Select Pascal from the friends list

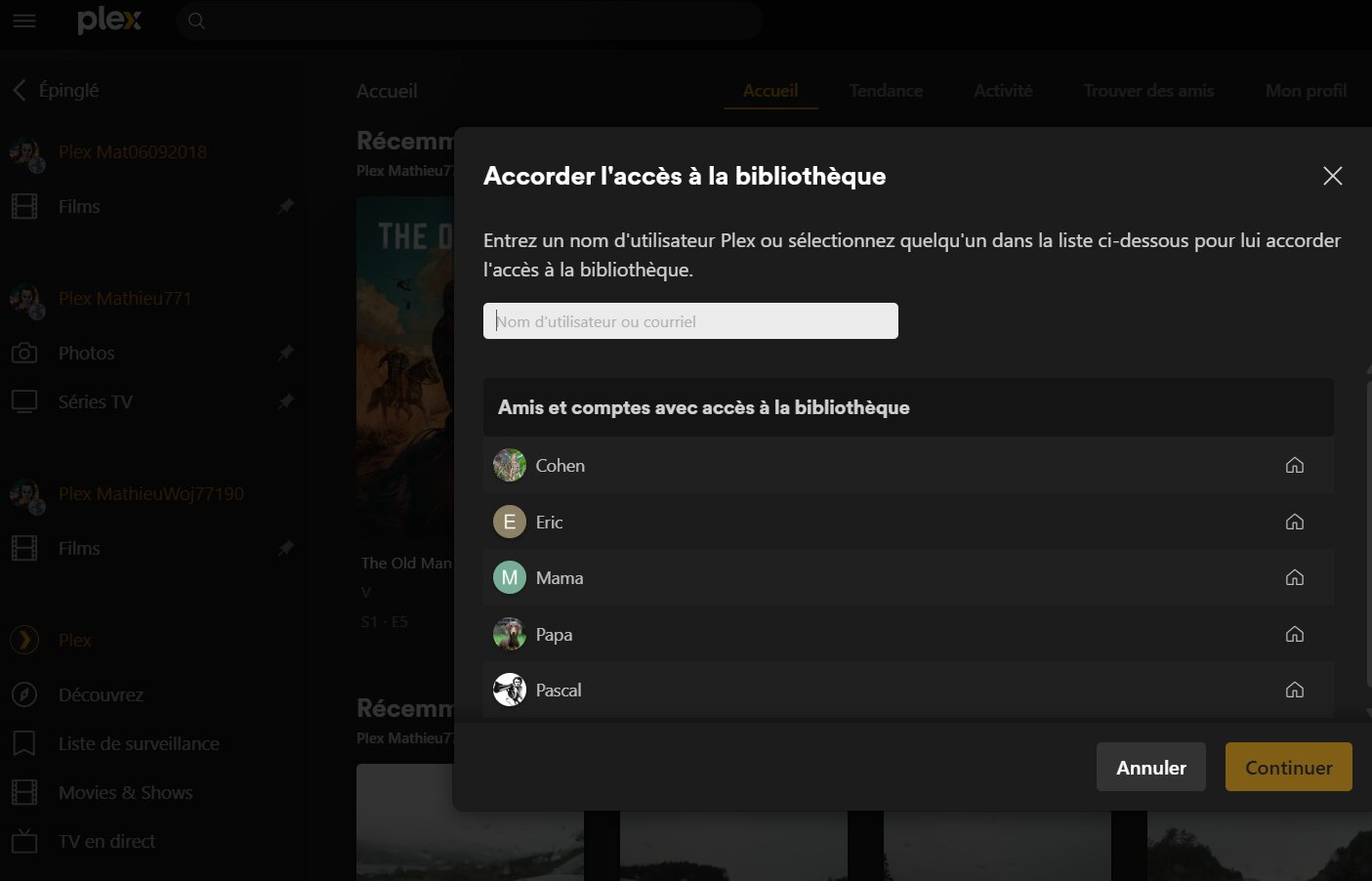(x=908, y=690)
